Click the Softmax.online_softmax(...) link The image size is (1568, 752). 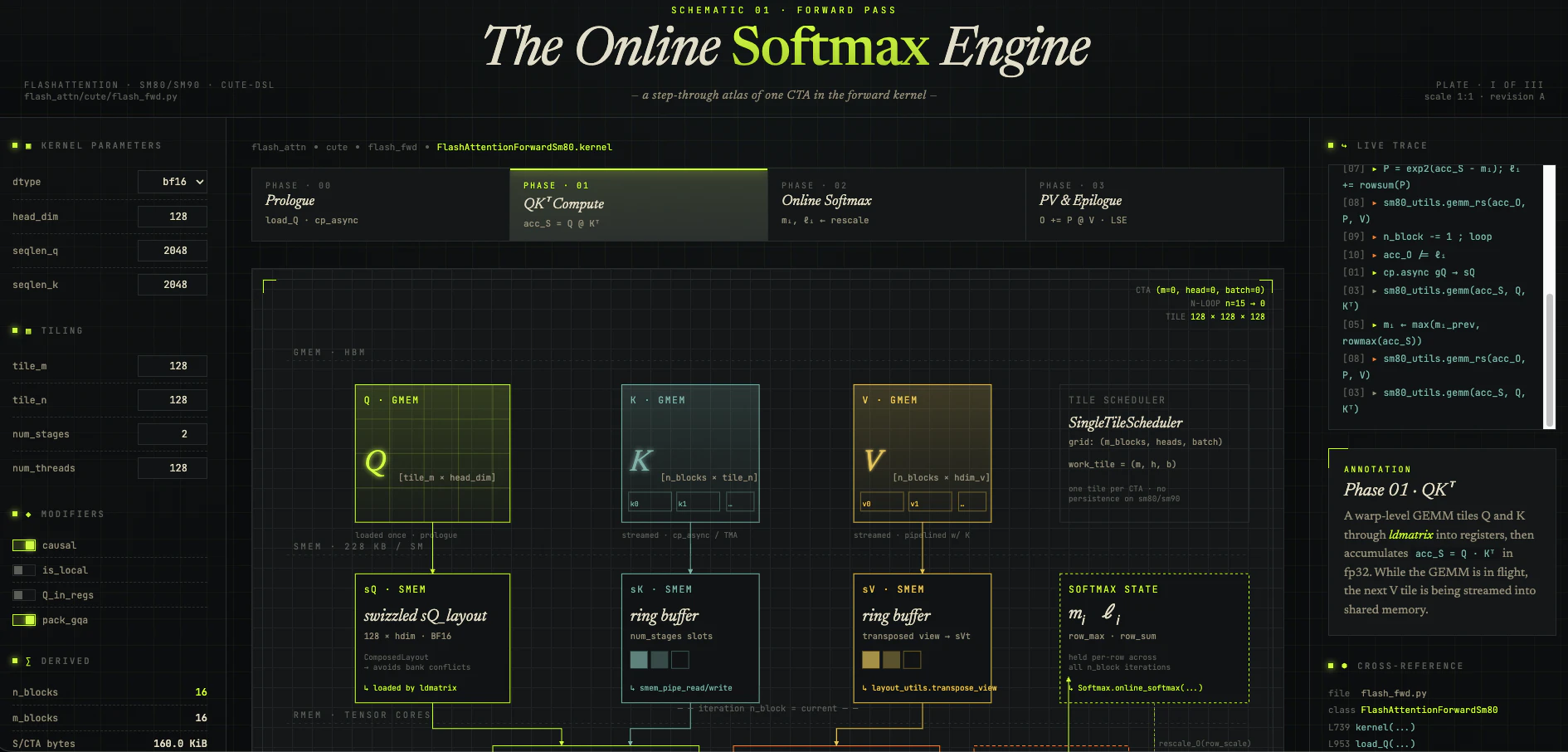pos(1135,688)
